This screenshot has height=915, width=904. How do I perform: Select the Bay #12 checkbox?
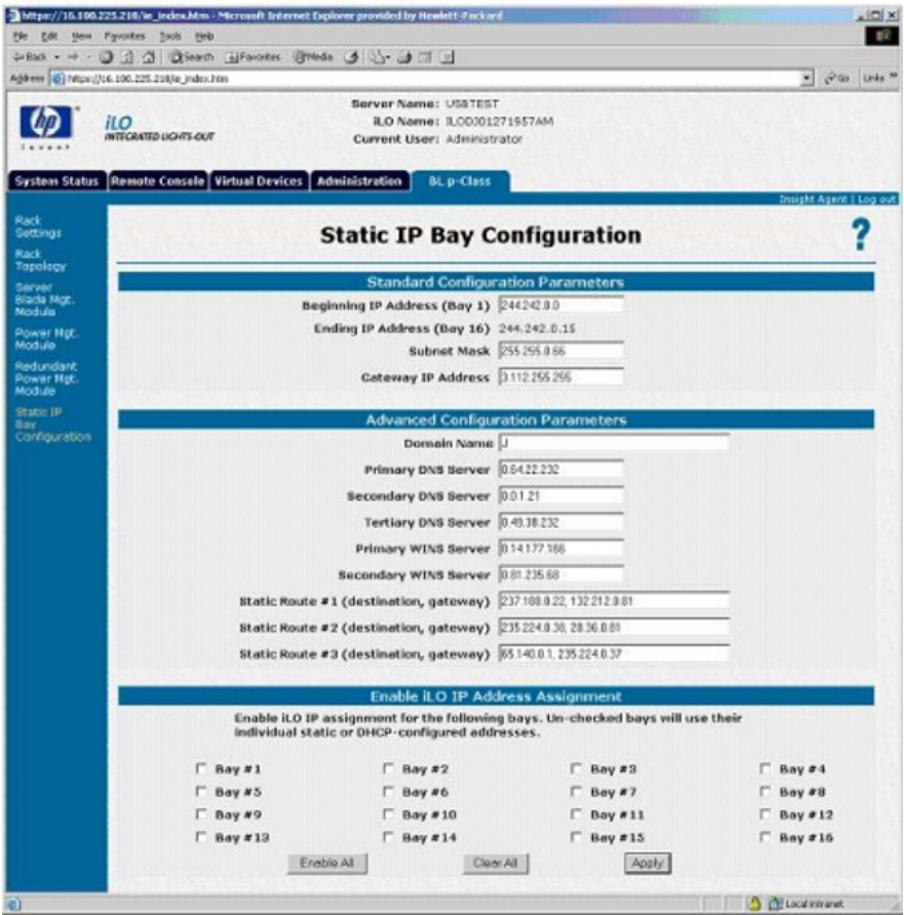pos(765,814)
